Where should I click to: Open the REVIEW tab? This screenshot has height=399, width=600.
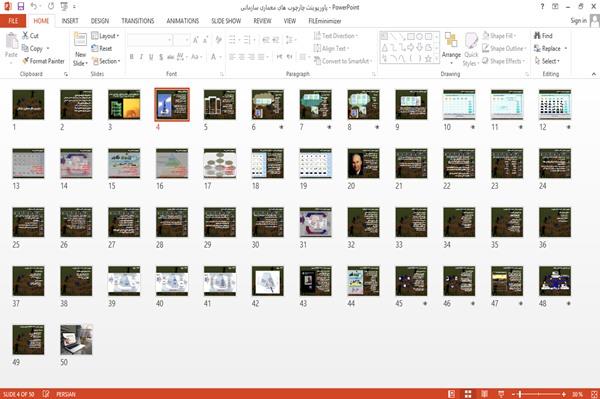click(x=262, y=21)
